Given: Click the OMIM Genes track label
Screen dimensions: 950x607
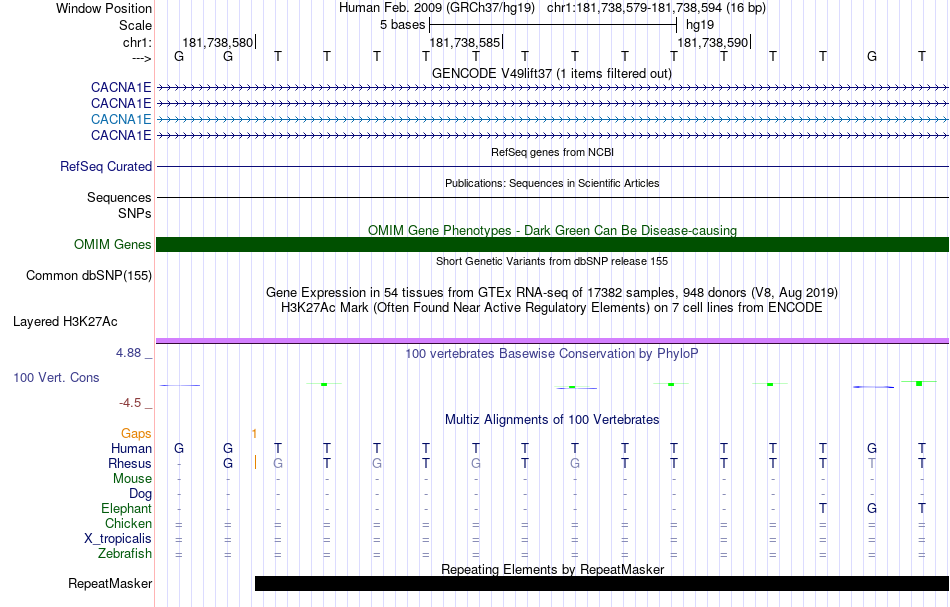Looking at the screenshot, I should click(x=113, y=244).
